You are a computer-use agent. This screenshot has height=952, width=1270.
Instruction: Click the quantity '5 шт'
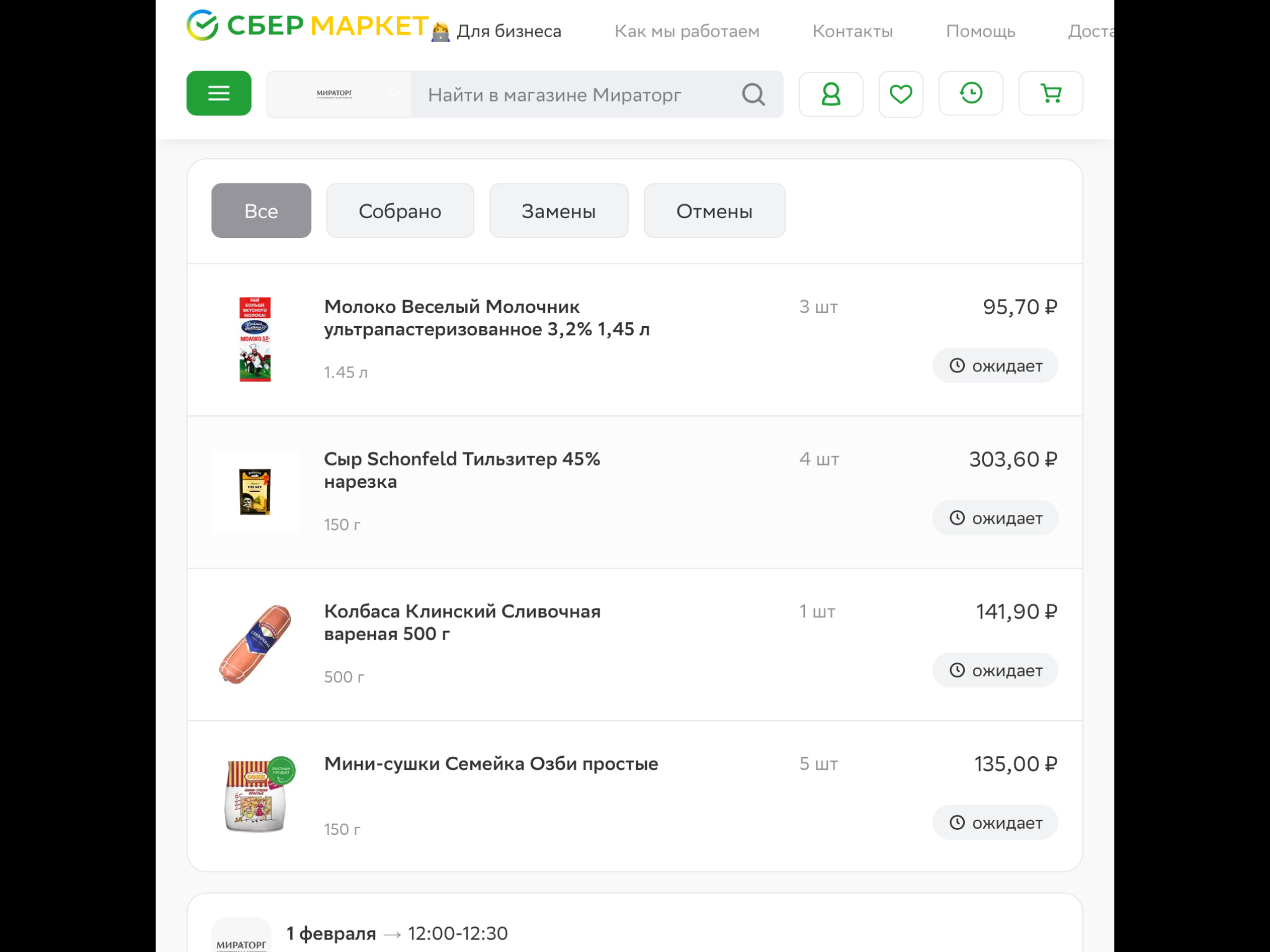(x=819, y=764)
